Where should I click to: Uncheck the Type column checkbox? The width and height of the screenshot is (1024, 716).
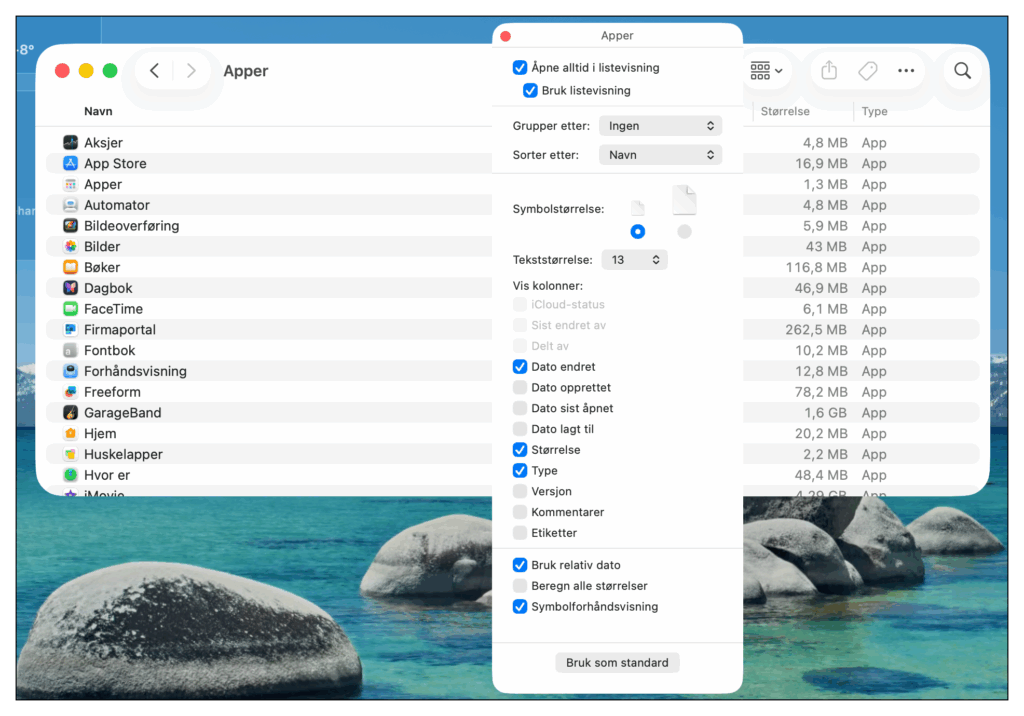pos(520,470)
